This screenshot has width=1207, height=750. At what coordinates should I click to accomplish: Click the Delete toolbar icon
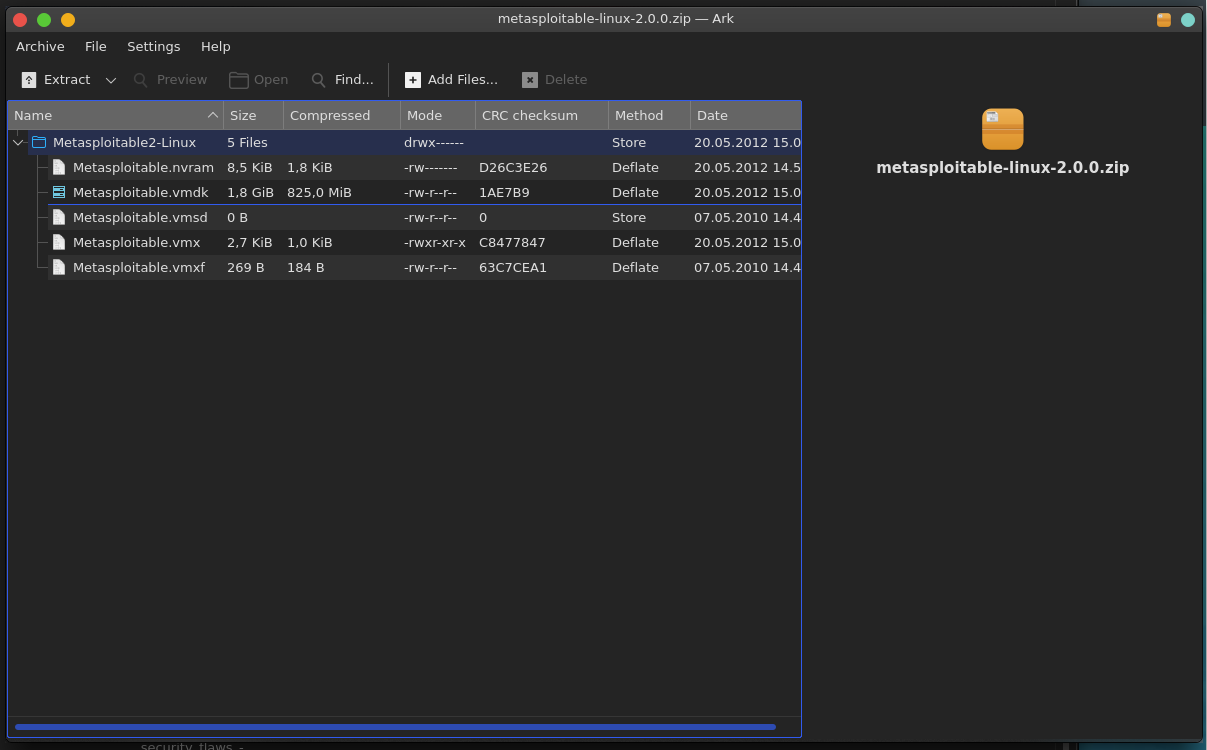click(x=530, y=80)
